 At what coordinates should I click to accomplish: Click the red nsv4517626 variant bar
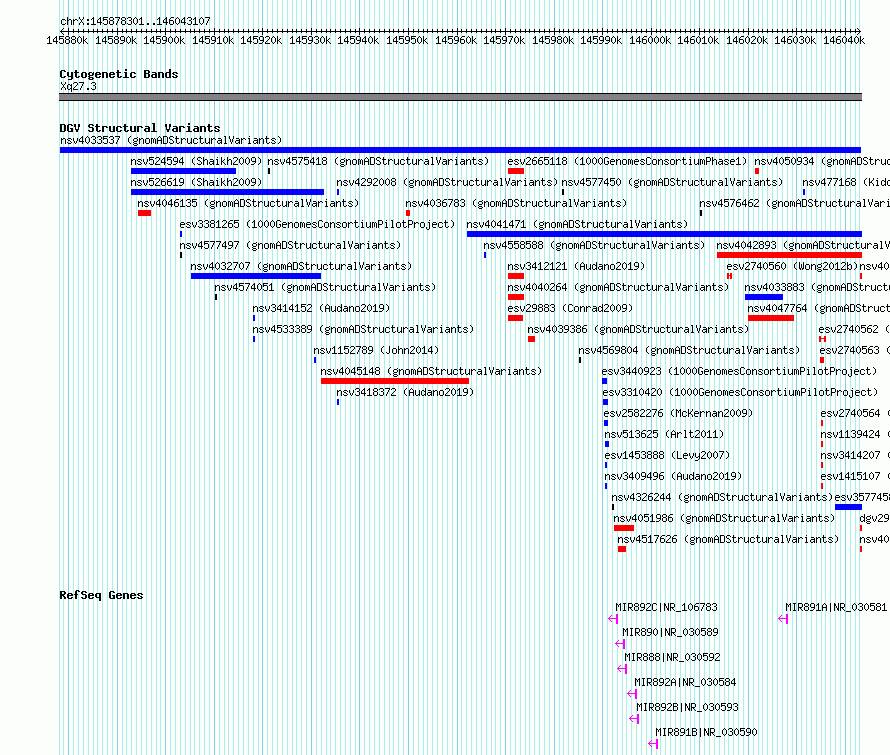point(622,549)
